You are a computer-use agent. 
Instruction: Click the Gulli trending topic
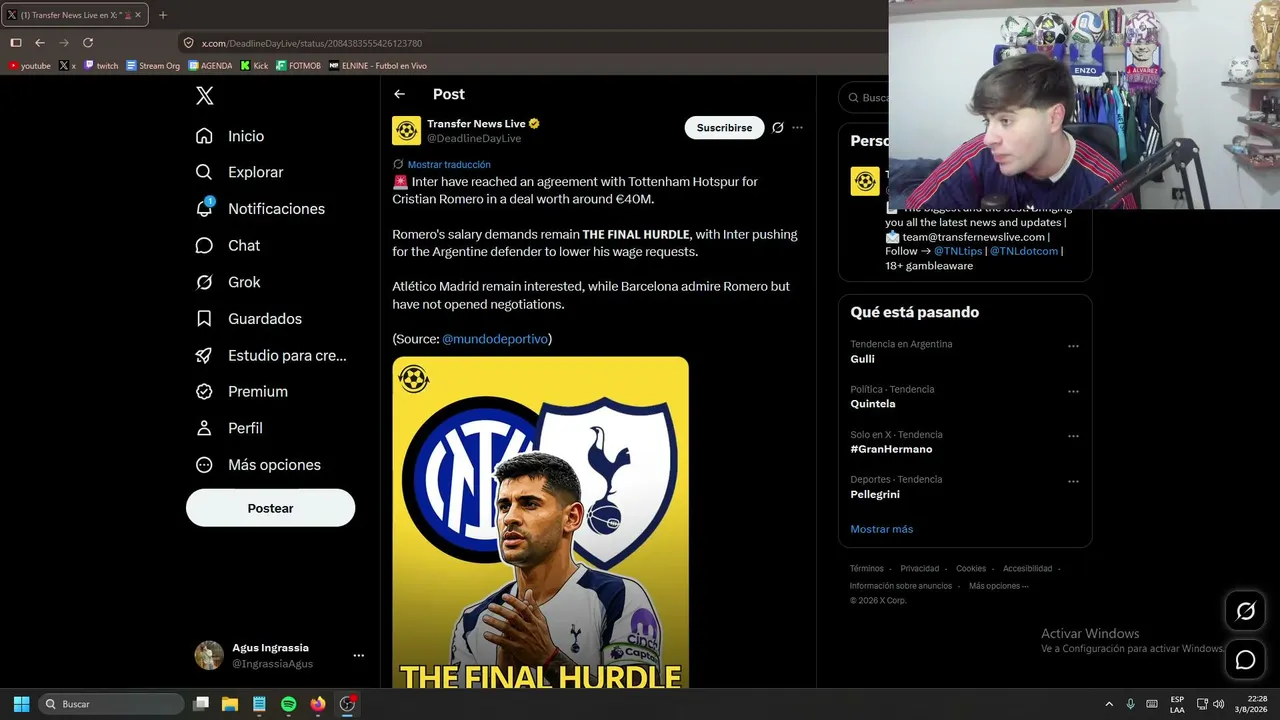click(862, 359)
